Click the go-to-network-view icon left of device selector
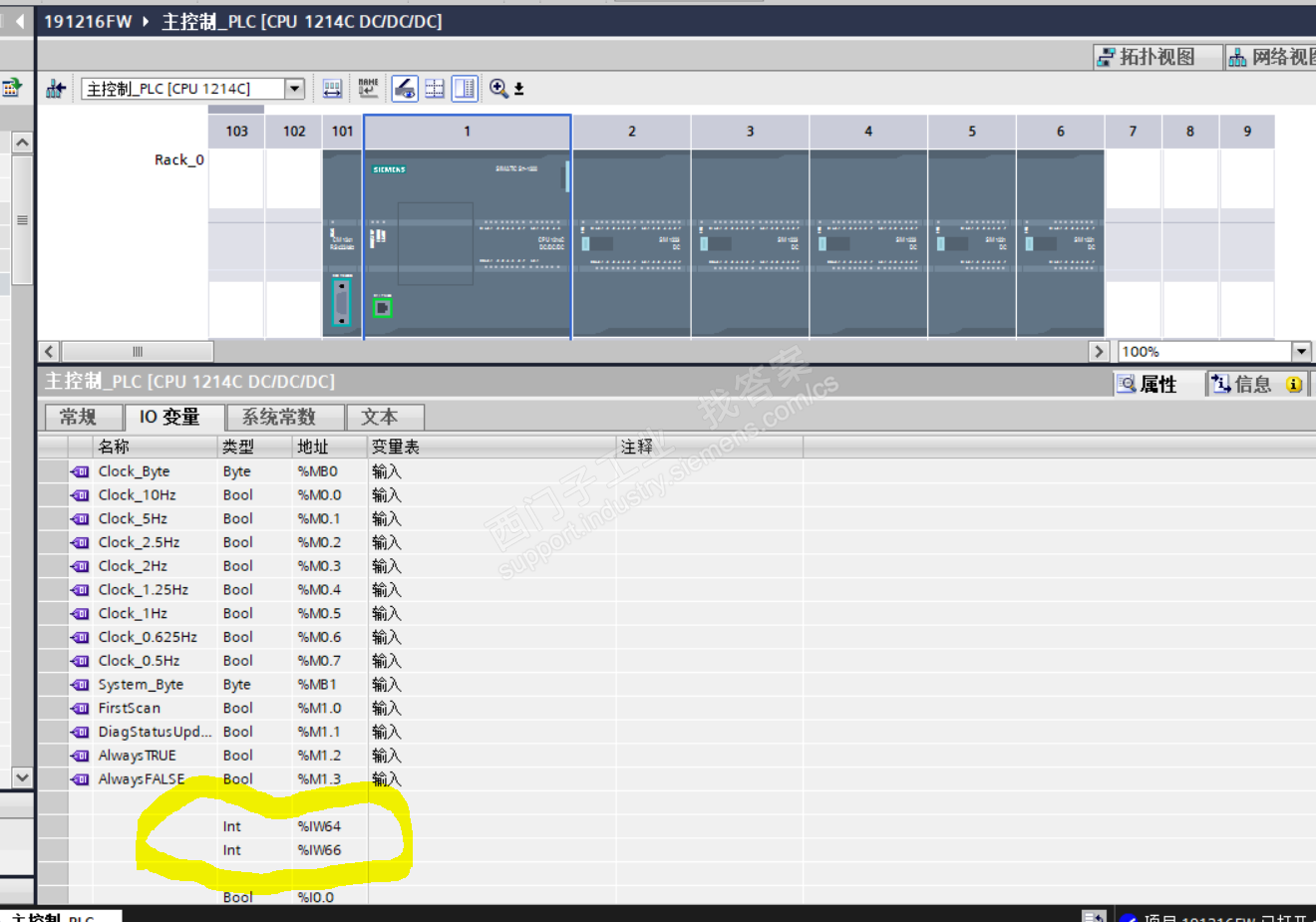The width and height of the screenshot is (1316, 922). 56,89
